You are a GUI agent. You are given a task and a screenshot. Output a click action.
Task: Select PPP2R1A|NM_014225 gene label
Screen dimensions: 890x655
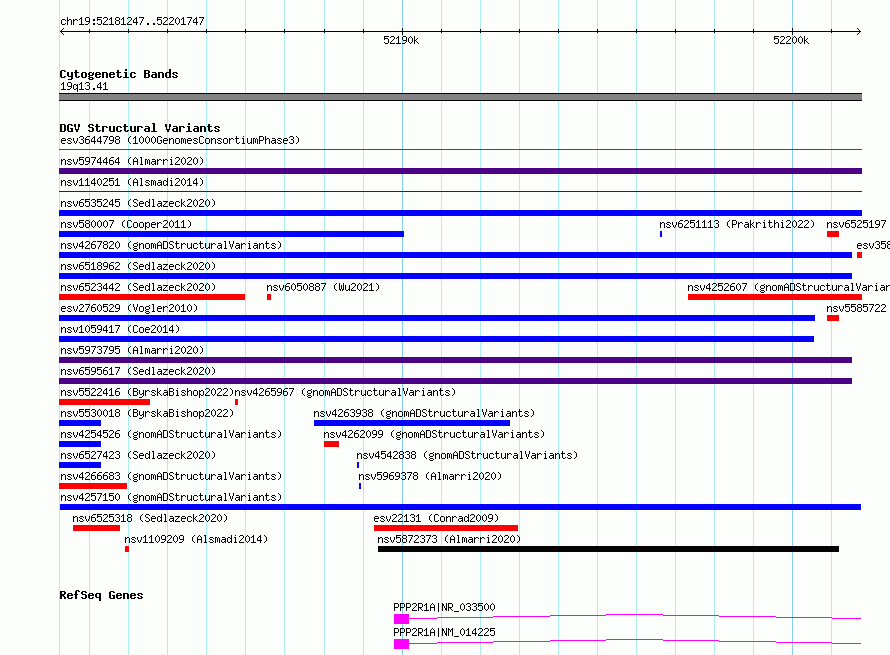444,632
